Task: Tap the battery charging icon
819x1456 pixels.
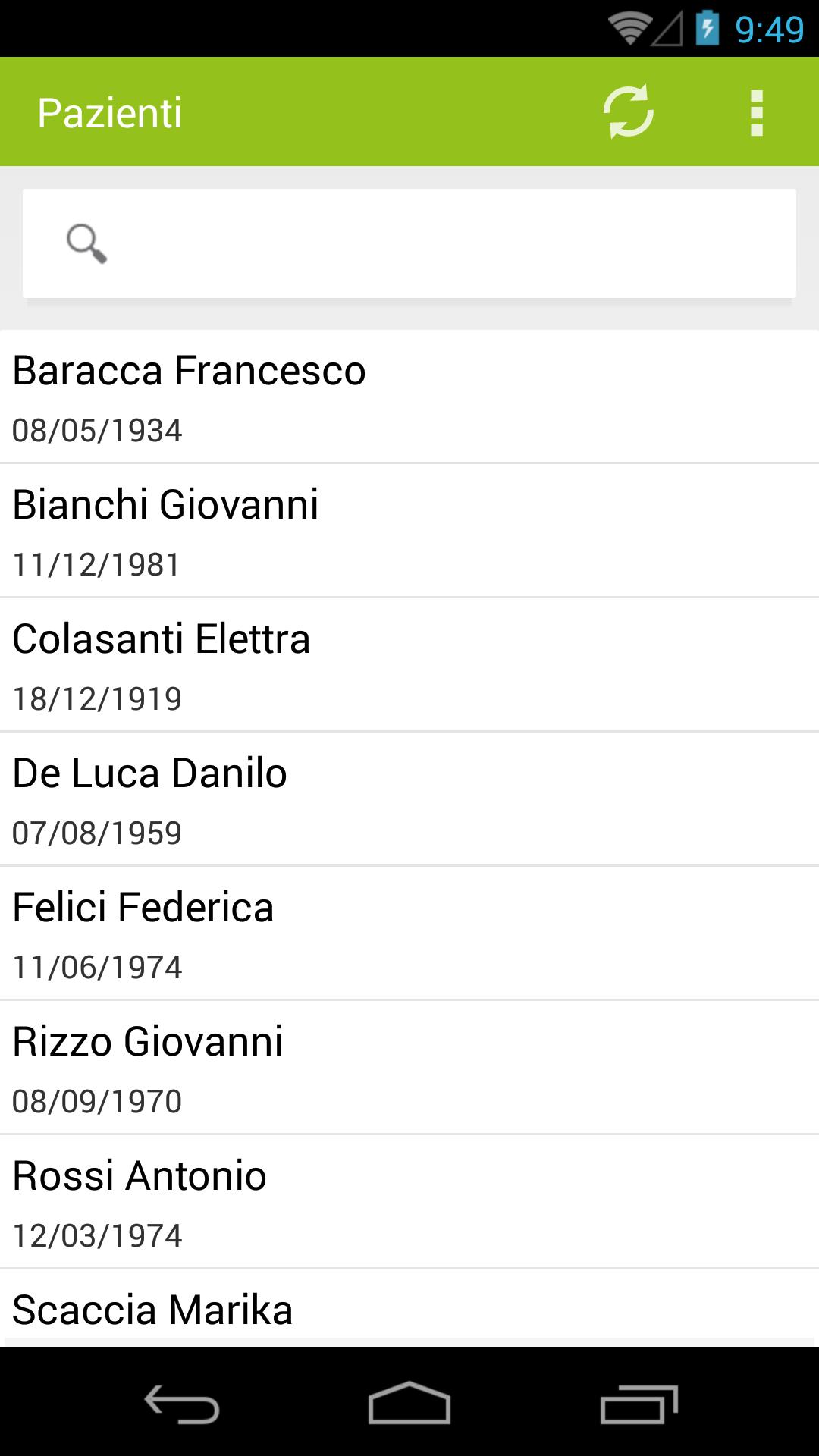Action: click(x=707, y=29)
